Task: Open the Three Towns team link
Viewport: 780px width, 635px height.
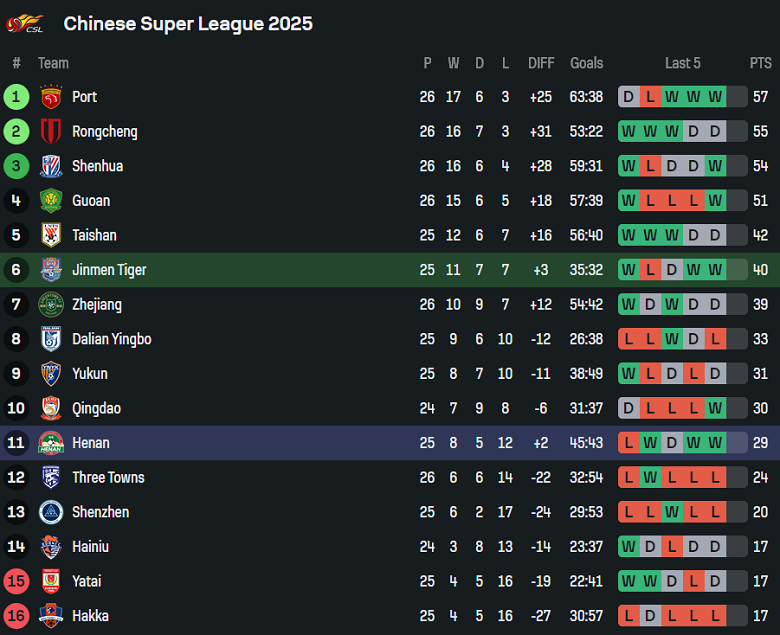Action: [x=108, y=478]
